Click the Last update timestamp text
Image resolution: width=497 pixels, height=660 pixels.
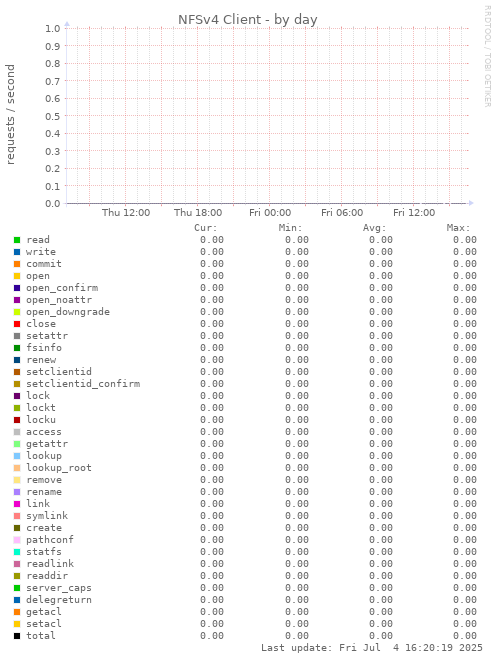tap(372, 647)
